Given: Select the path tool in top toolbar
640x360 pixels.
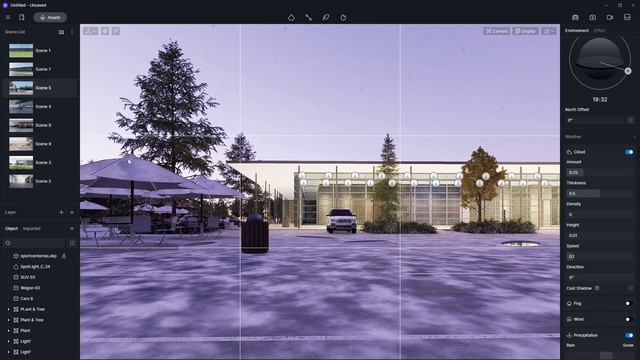Looking at the screenshot, I should (x=309, y=18).
